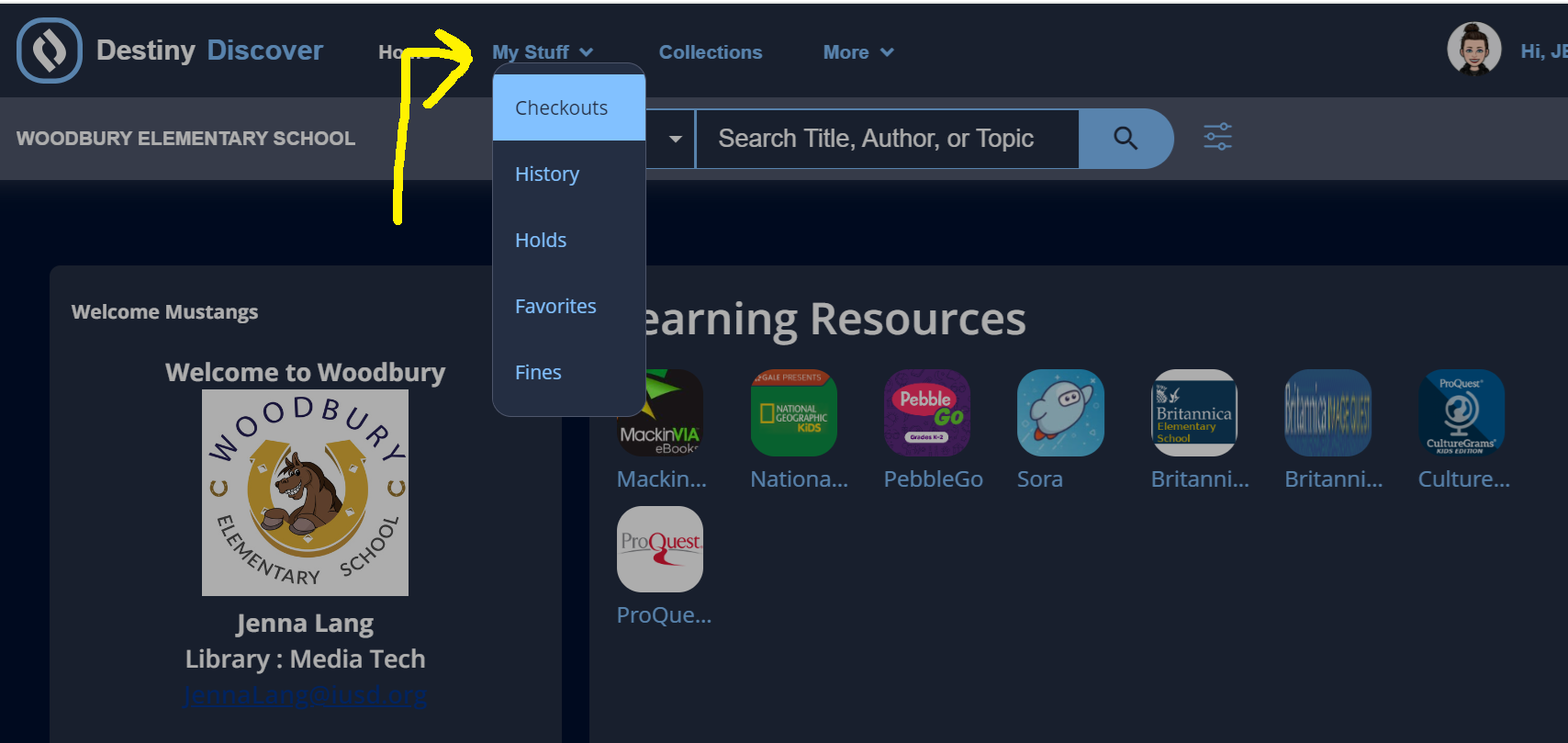The height and width of the screenshot is (743, 1568).
Task: Select History from My Stuff menu
Action: click(569, 174)
